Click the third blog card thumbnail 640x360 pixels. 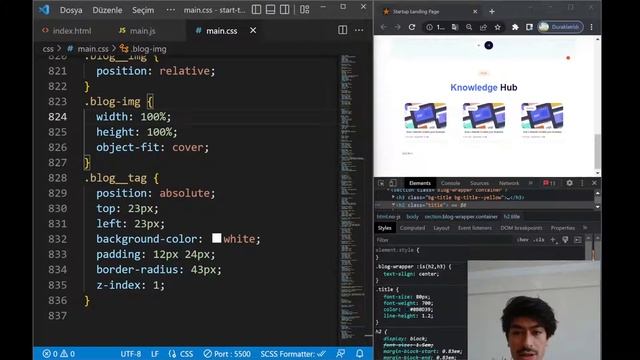[542, 116]
